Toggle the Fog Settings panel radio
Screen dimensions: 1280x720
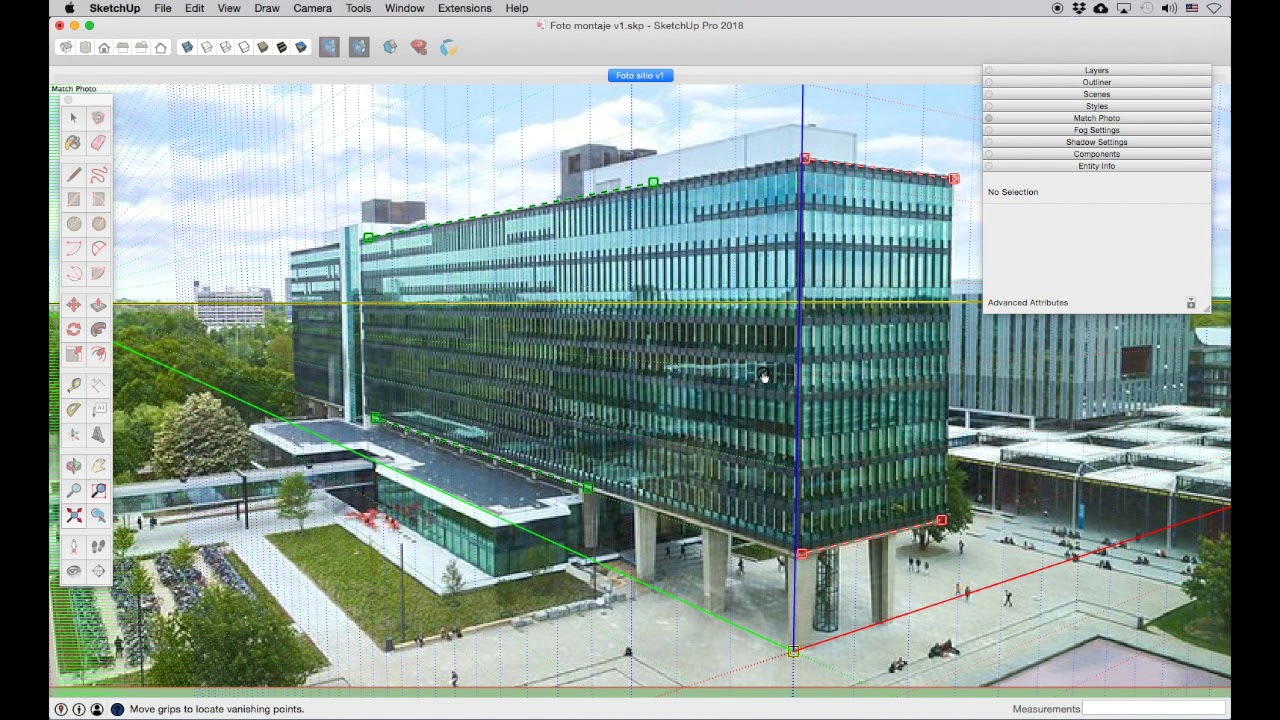[x=989, y=130]
